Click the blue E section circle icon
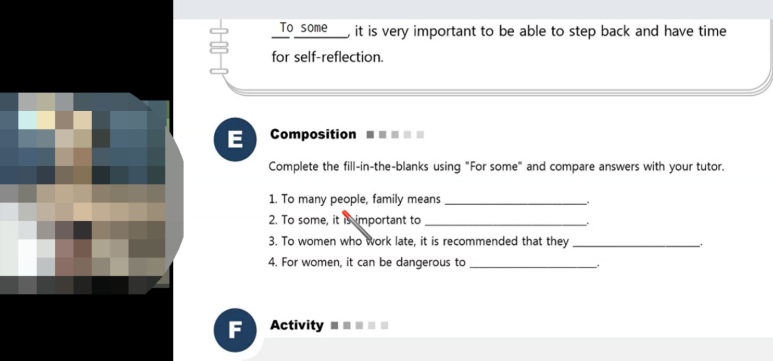 click(235, 140)
